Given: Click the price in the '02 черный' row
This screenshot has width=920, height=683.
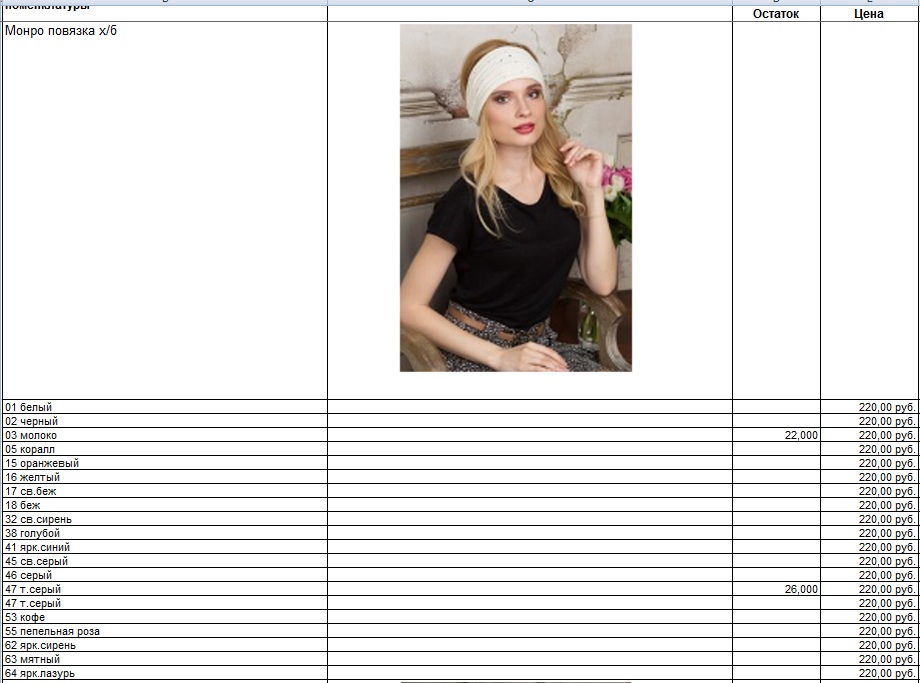Looking at the screenshot, I should (887, 421).
